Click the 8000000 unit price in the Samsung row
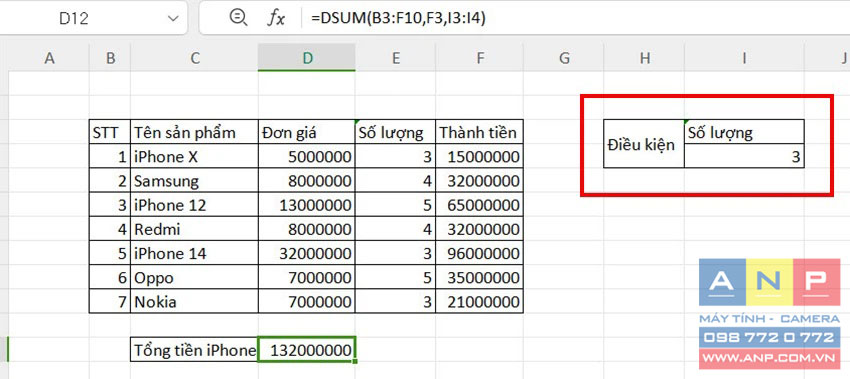This screenshot has width=850, height=379. click(x=307, y=181)
